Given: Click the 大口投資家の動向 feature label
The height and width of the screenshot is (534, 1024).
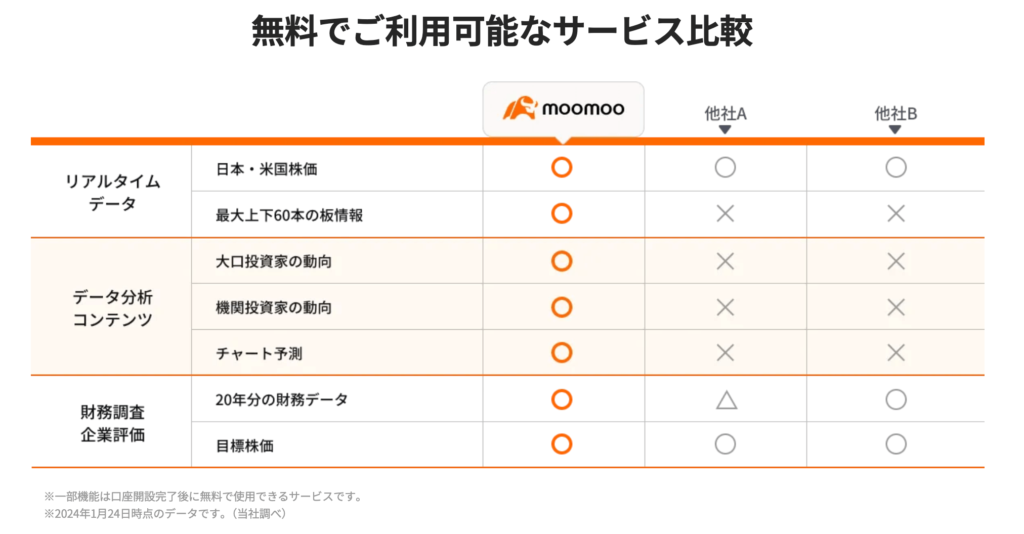Looking at the screenshot, I should [x=274, y=262].
